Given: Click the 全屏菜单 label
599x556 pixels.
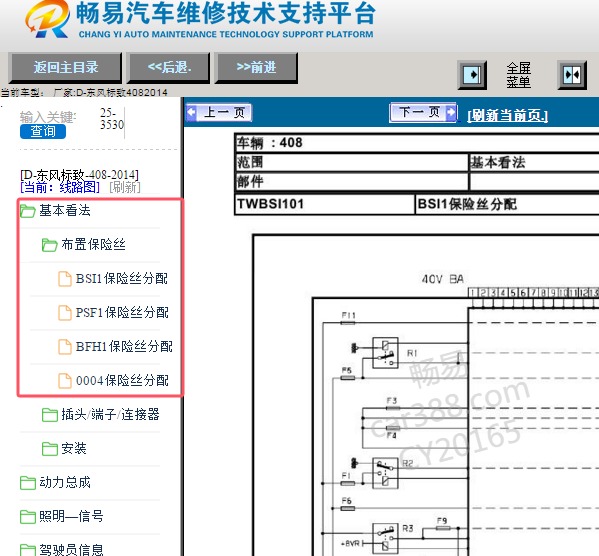Looking at the screenshot, I should pyautogui.click(x=518, y=75).
